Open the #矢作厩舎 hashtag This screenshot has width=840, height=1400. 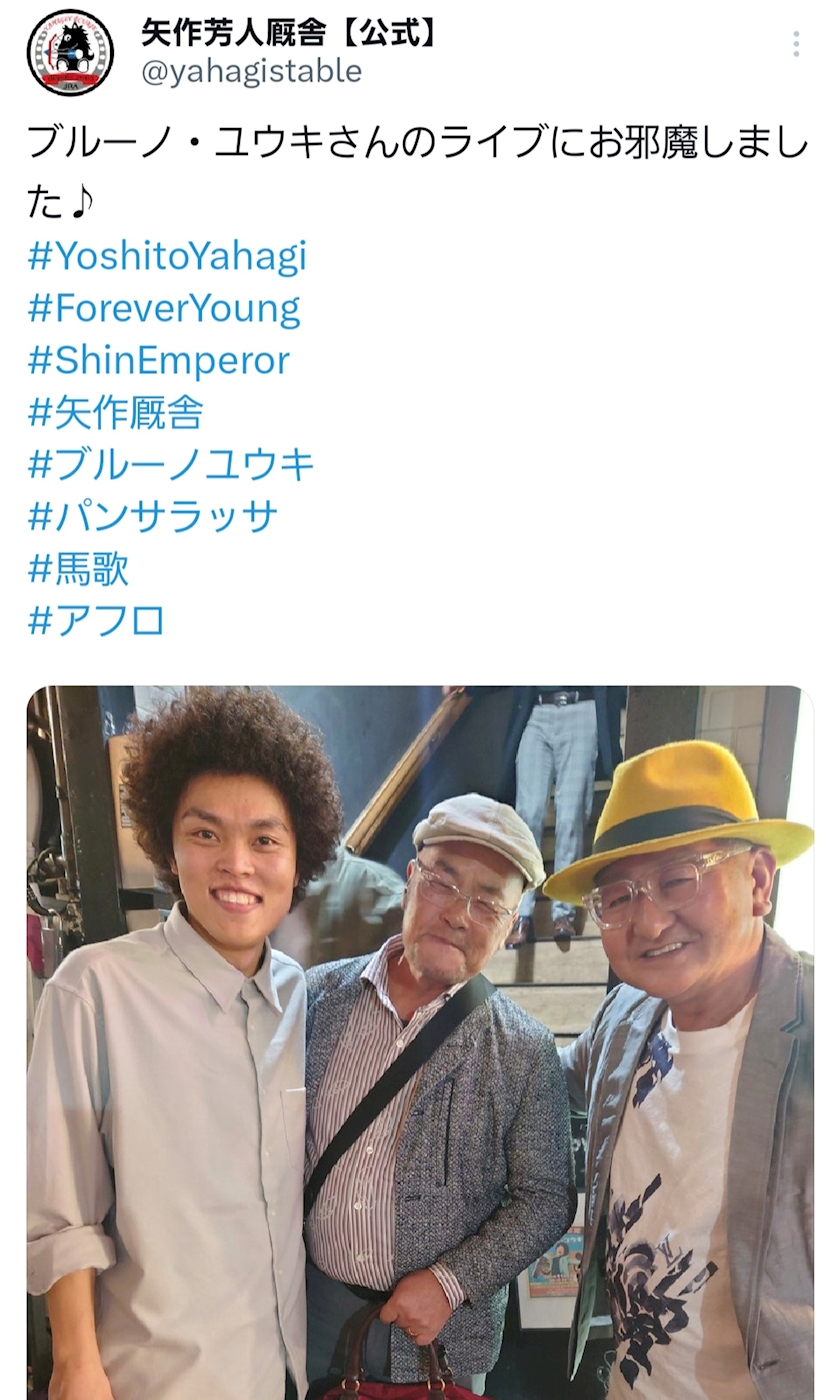115,412
